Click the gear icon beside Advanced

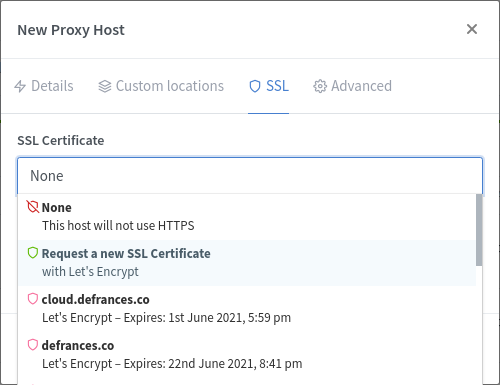pyautogui.click(x=320, y=86)
